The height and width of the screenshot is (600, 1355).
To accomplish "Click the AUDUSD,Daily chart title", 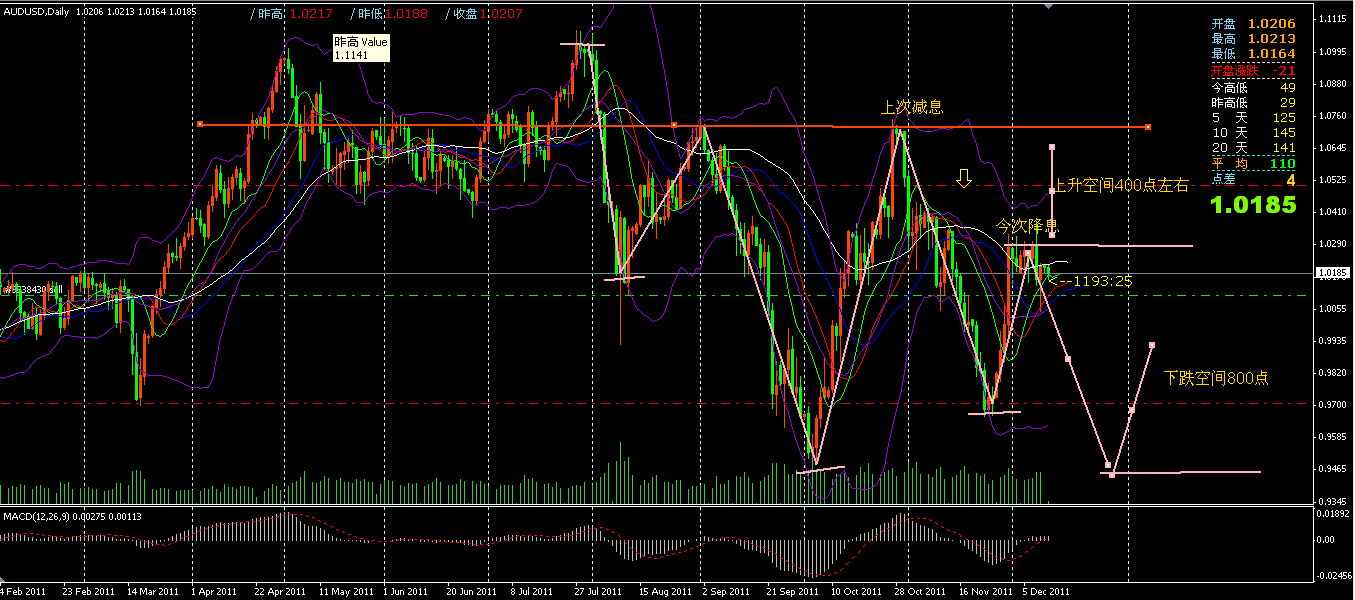I will [38, 11].
